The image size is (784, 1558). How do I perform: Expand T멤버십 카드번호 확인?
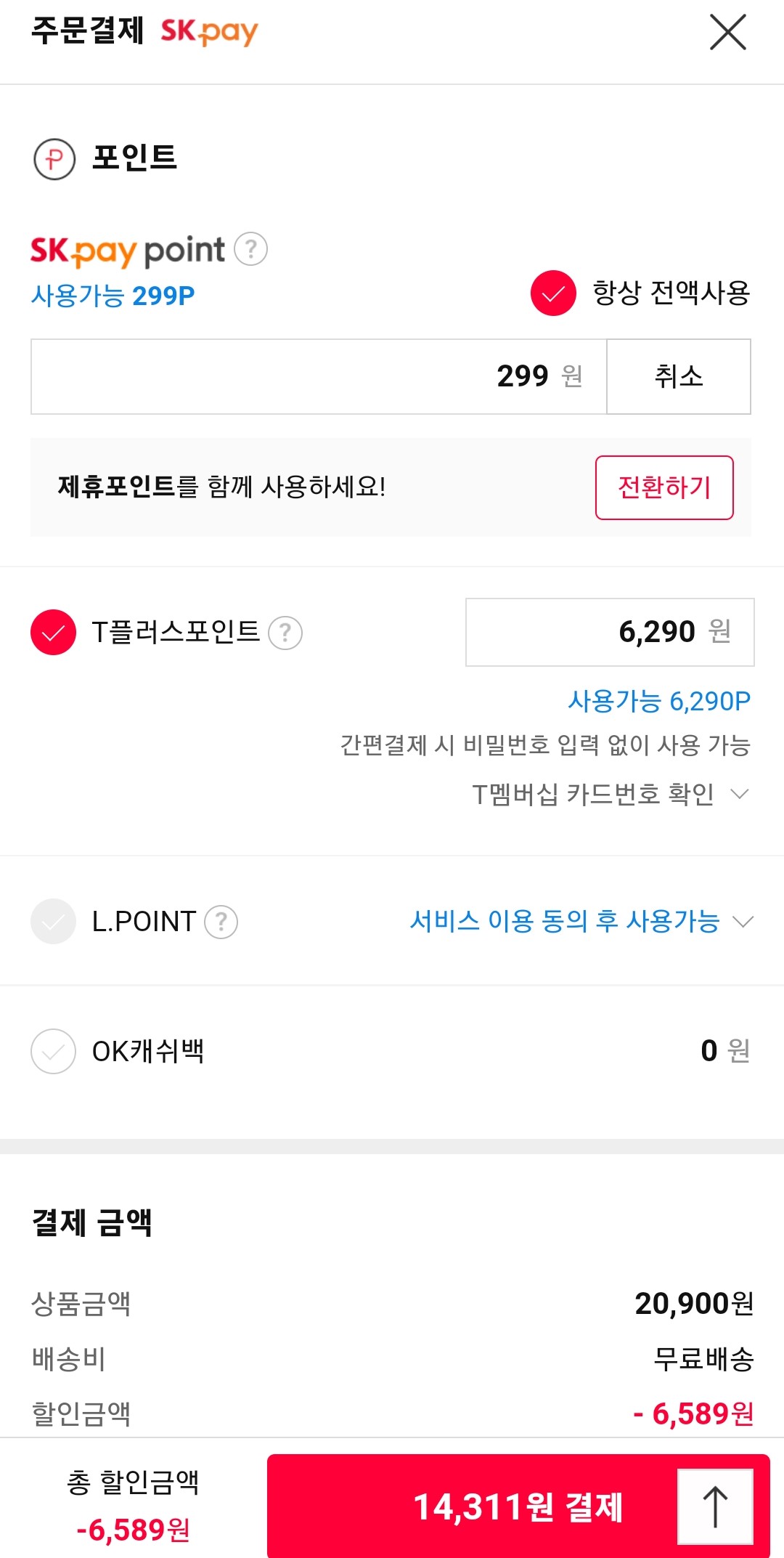click(x=611, y=794)
